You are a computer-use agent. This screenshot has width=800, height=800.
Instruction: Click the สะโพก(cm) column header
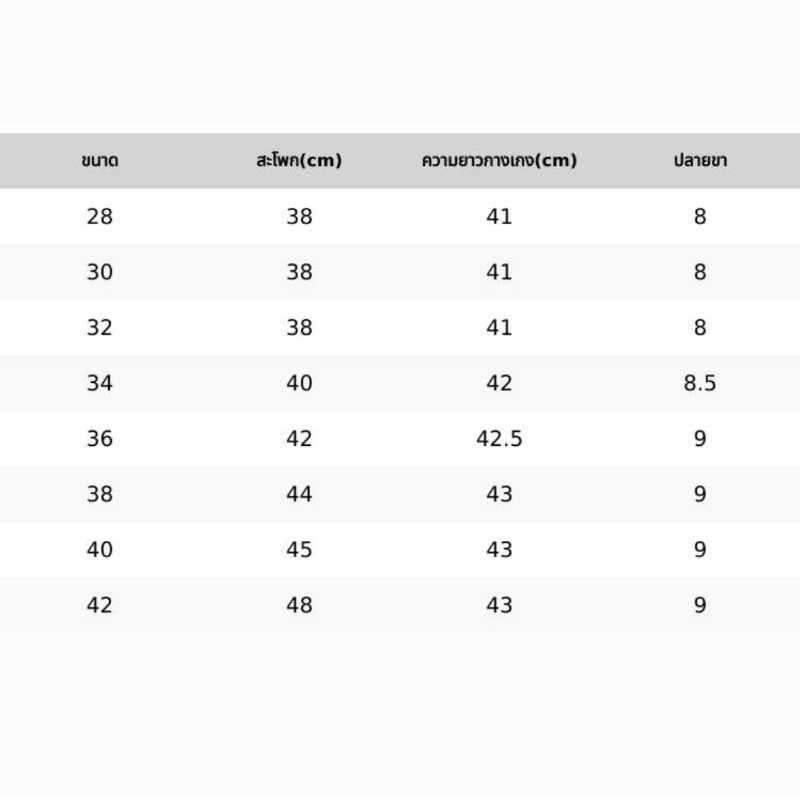click(299, 160)
